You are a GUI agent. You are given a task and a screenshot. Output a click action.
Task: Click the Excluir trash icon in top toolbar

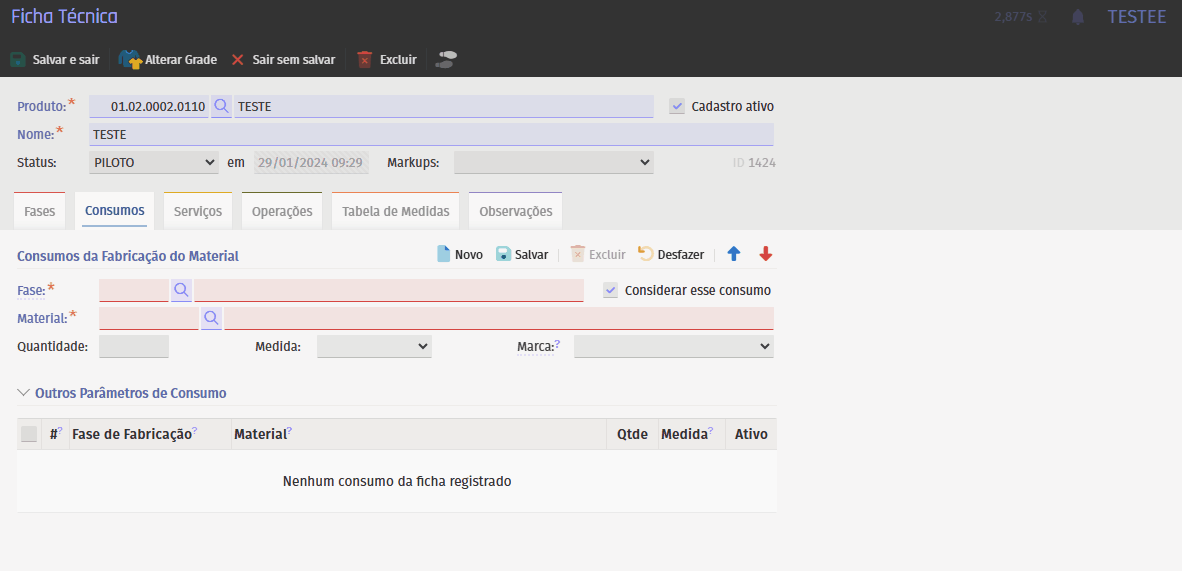tap(365, 60)
